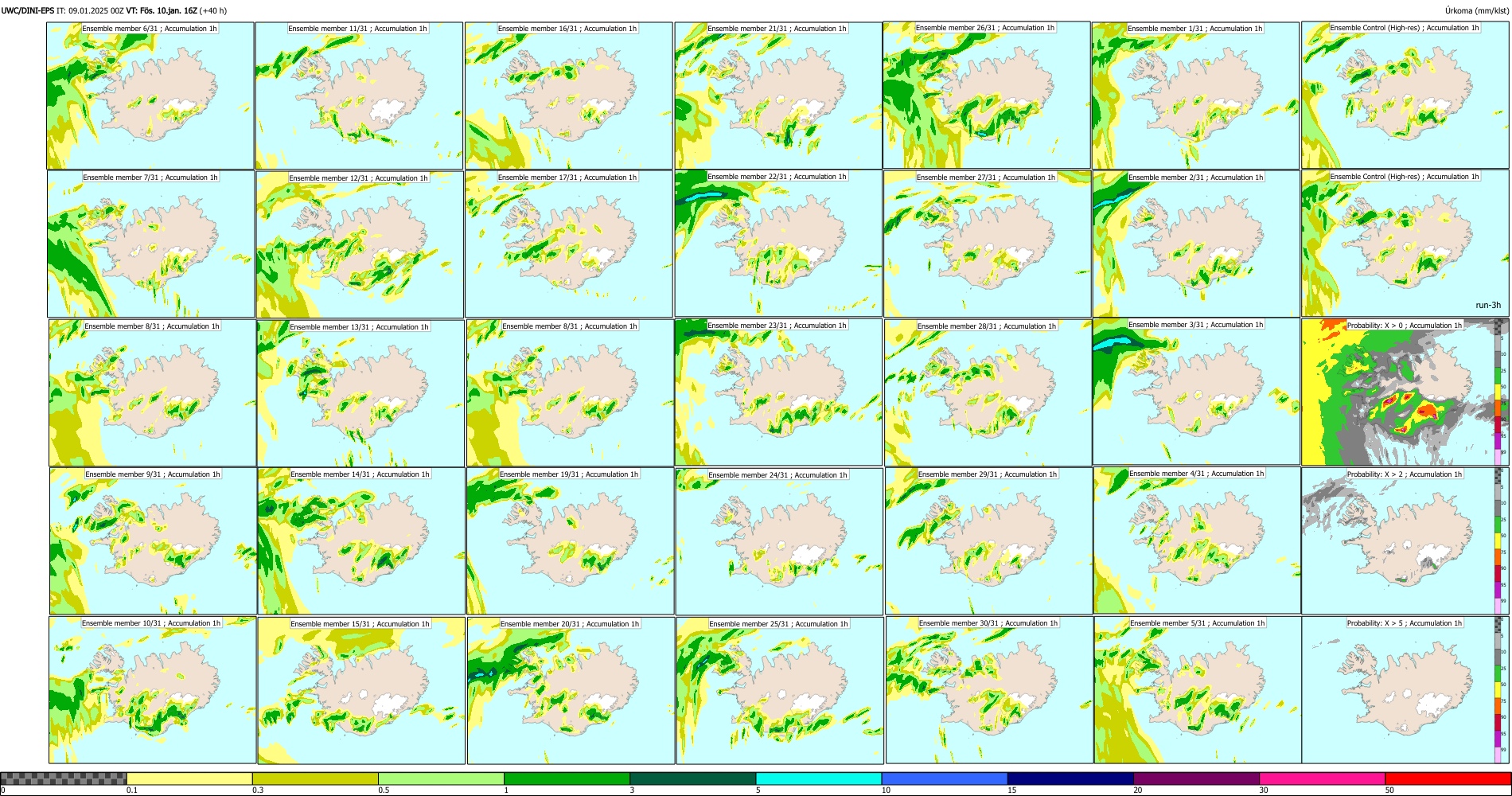Open the Ensemble member 20/31 map
Screen dimensions: 1512x796
pos(571,690)
